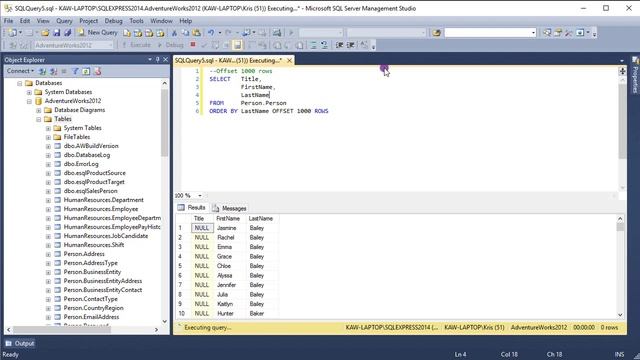The image size is (640, 360).
Task: Click Execute in the SQL toolbar
Action: pos(136,45)
